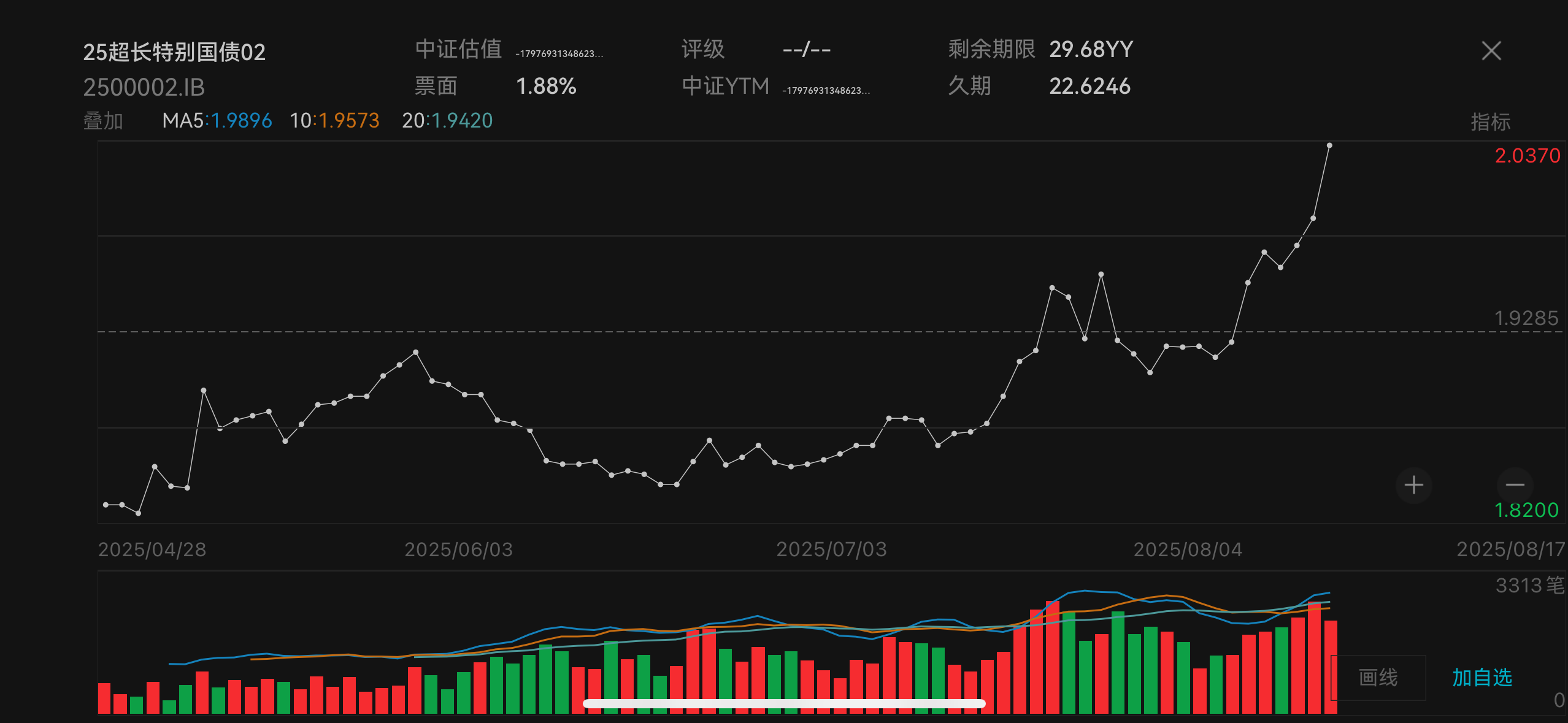This screenshot has width=1568, height=723.
Task: Click the 2025/08/04 date axis label
Action: click(1188, 549)
